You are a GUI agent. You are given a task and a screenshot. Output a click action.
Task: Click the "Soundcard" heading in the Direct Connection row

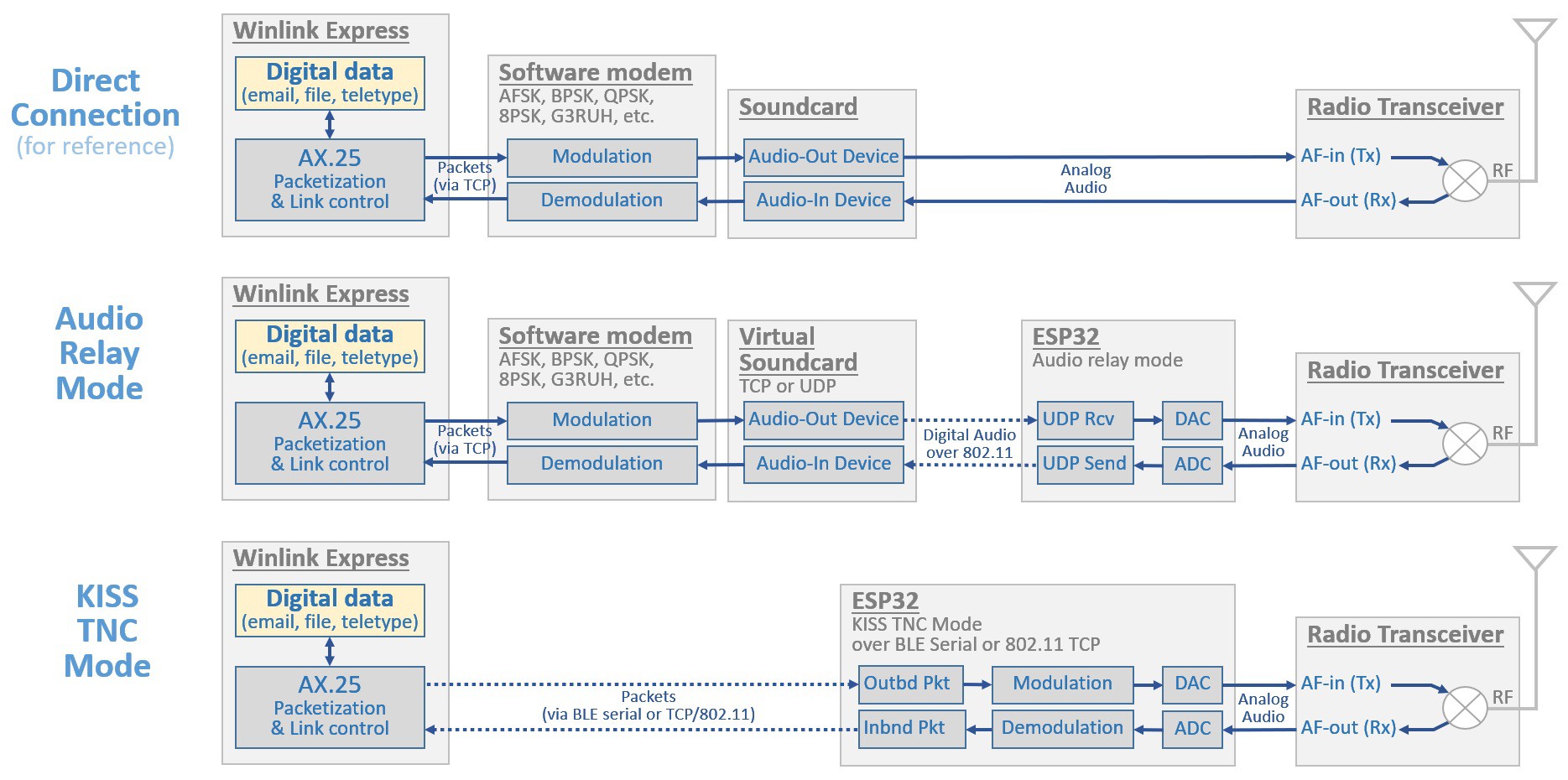[x=798, y=107]
